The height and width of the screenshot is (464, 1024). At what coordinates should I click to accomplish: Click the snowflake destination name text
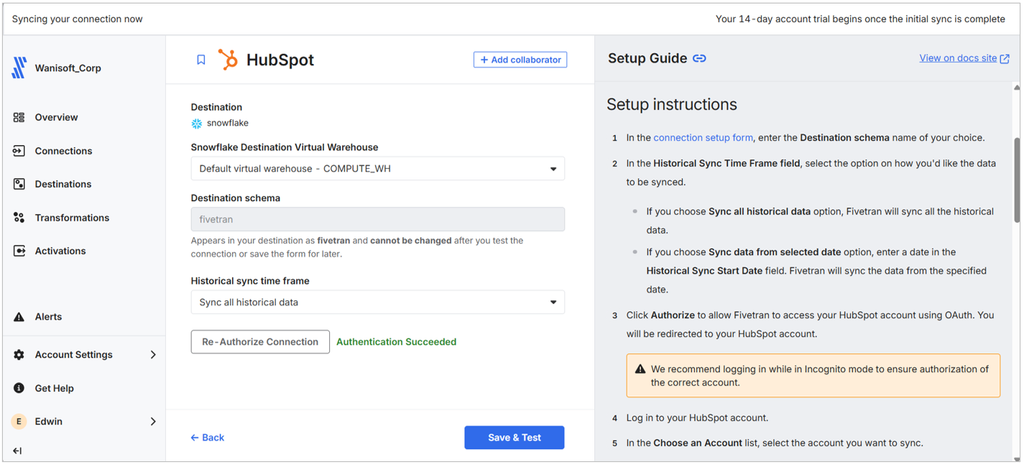click(x=228, y=123)
